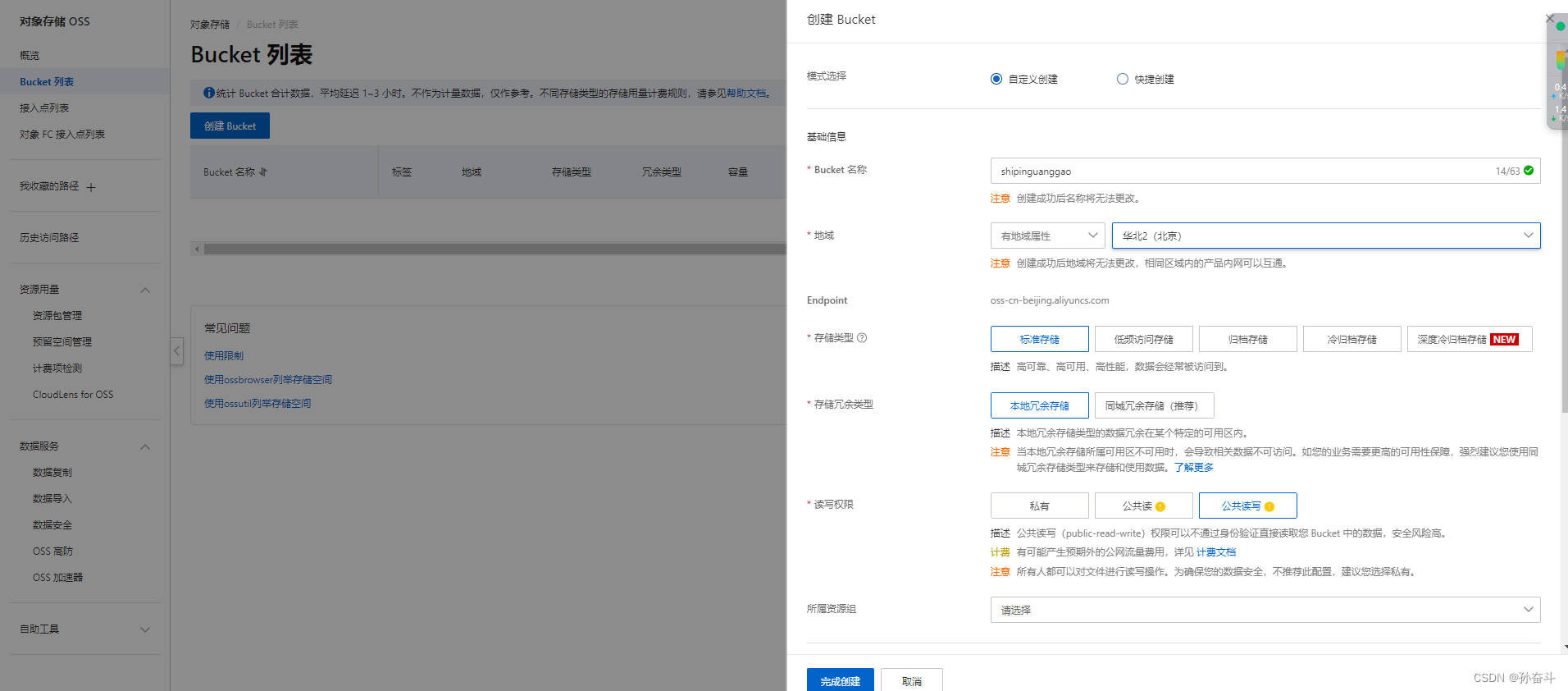
Task: Click the sort icon beside Bucket 名称 header
Action: pos(263,172)
